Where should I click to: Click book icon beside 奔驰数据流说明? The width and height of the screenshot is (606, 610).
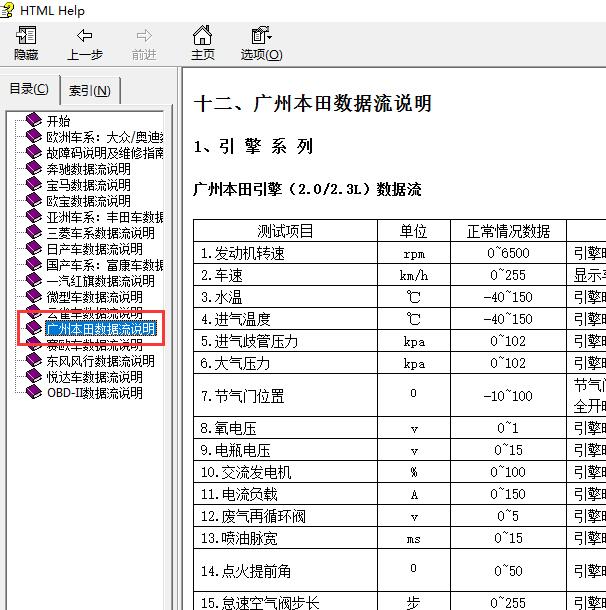pyautogui.click(x=34, y=168)
